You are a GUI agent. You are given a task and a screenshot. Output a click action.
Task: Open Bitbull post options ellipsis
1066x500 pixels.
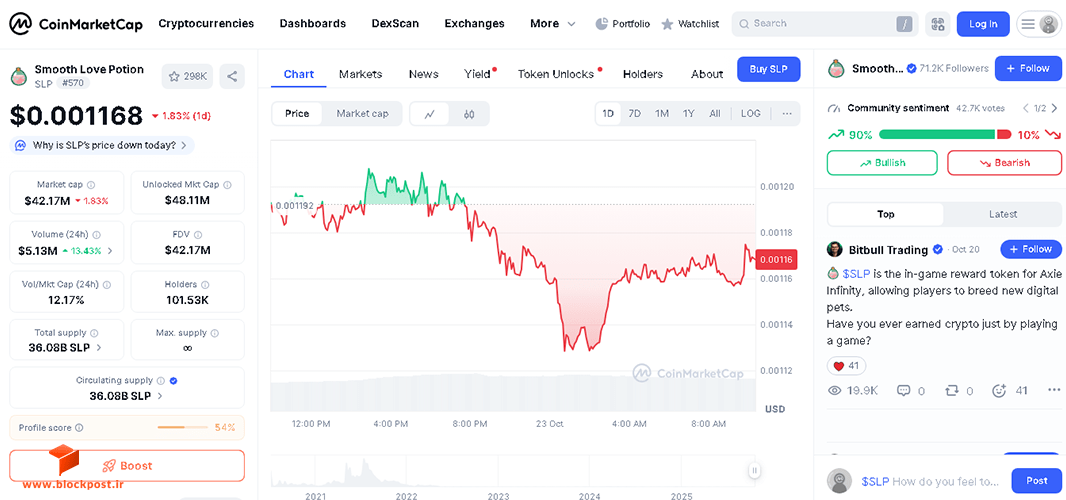[x=1054, y=390]
